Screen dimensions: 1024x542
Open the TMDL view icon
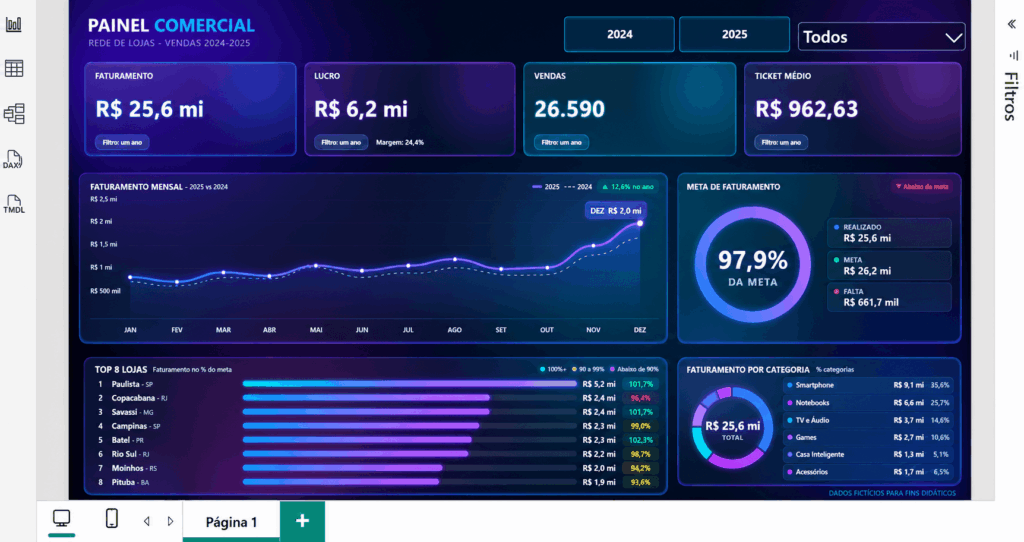point(14,204)
